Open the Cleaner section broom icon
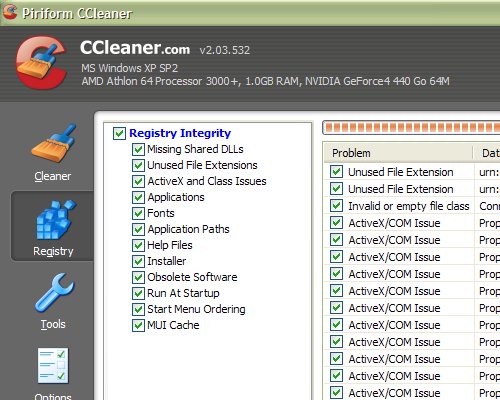Viewport: 500px width, 400px height. point(53,144)
